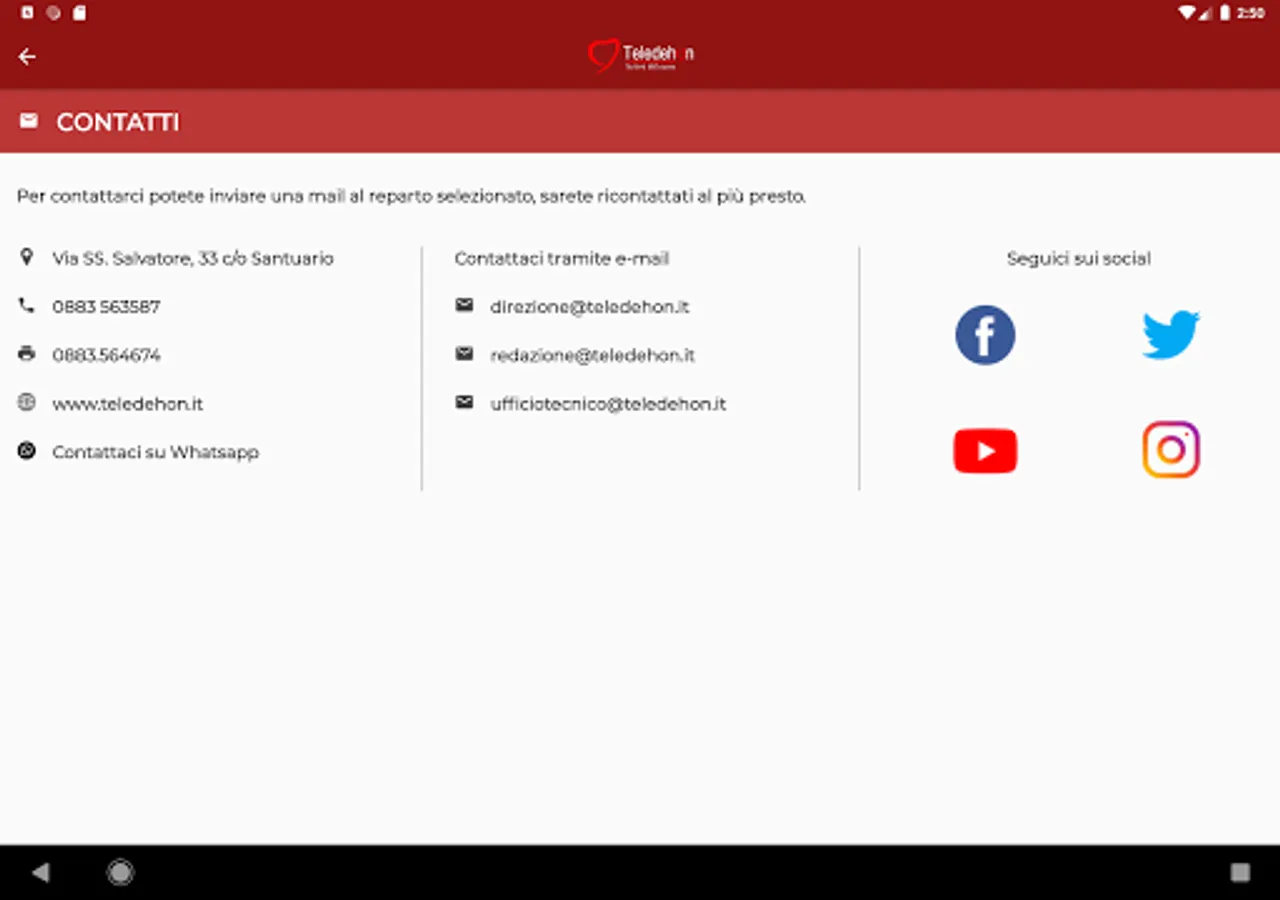This screenshot has height=900, width=1280.
Task: Tap the Android recent apps square
Action: click(x=1240, y=873)
